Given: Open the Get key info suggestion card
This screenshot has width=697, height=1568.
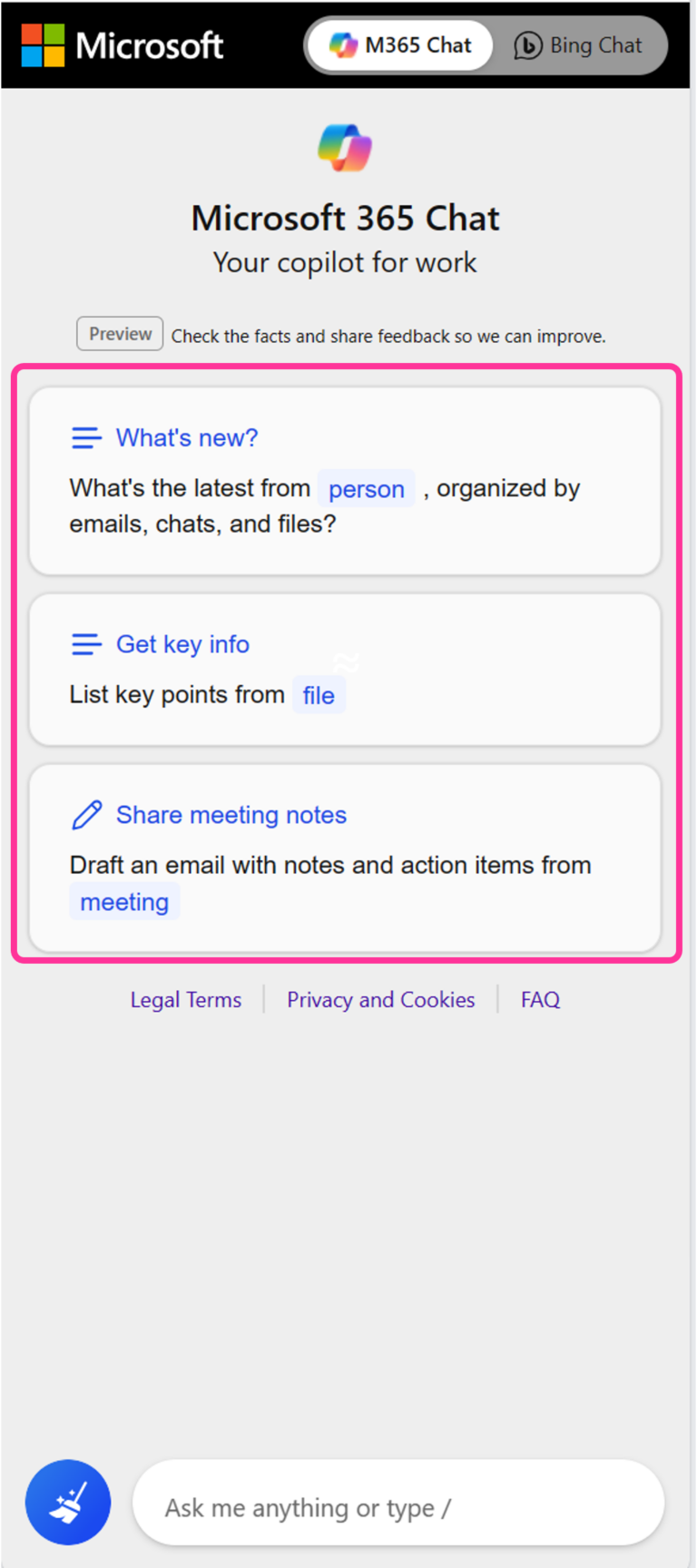Looking at the screenshot, I should (x=344, y=669).
